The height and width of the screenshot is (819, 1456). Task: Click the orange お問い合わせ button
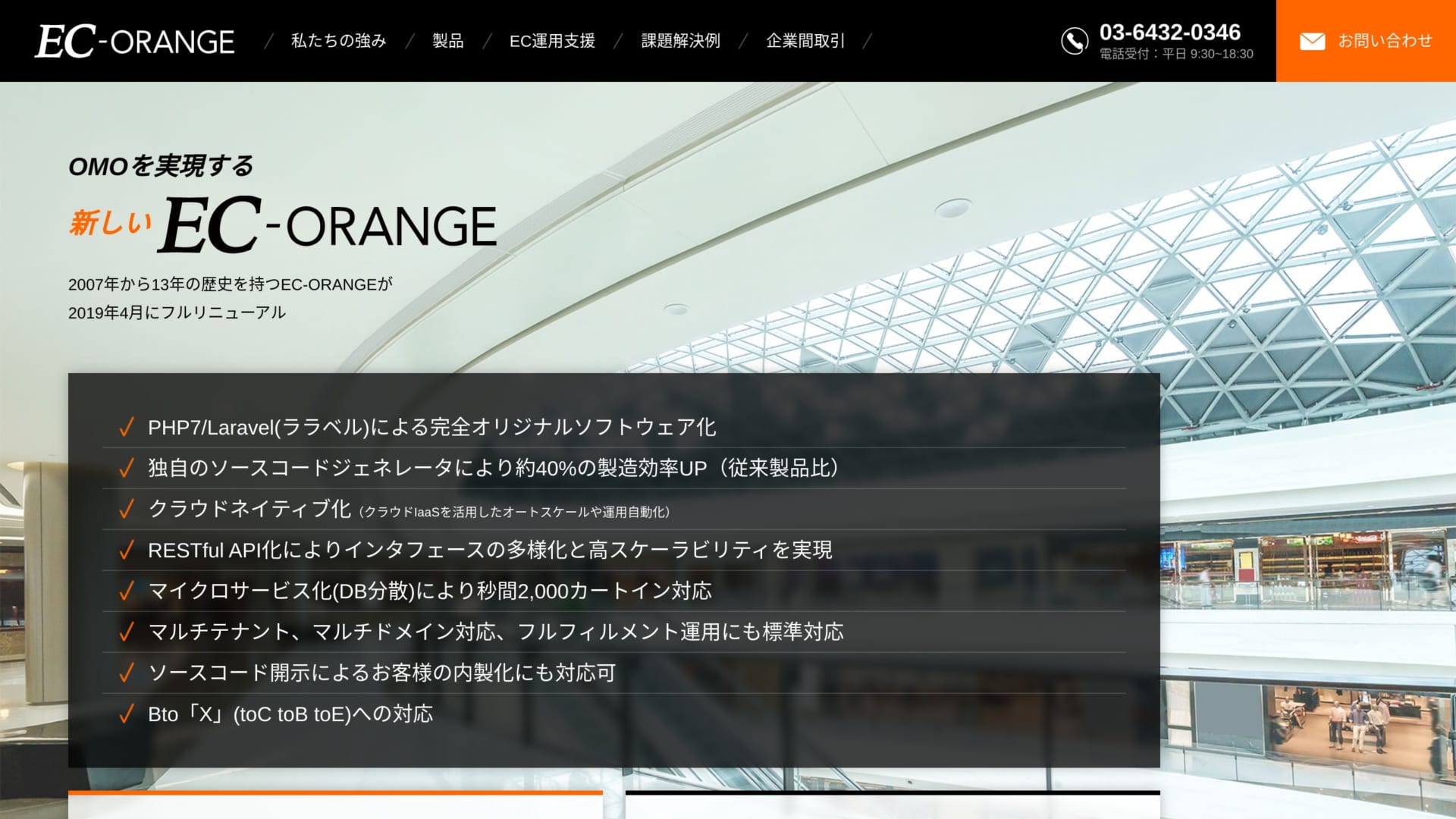click(1367, 41)
